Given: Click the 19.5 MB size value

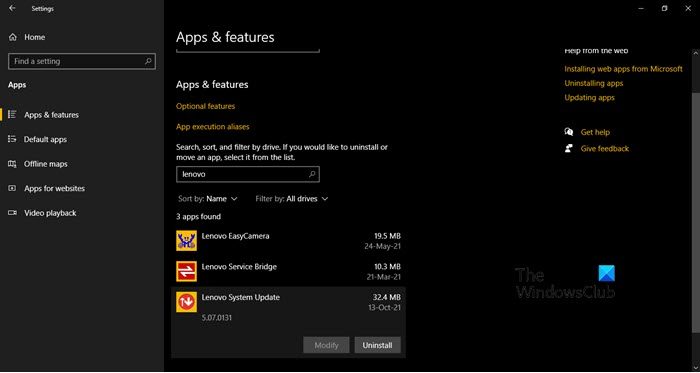Looking at the screenshot, I should 388,236.
